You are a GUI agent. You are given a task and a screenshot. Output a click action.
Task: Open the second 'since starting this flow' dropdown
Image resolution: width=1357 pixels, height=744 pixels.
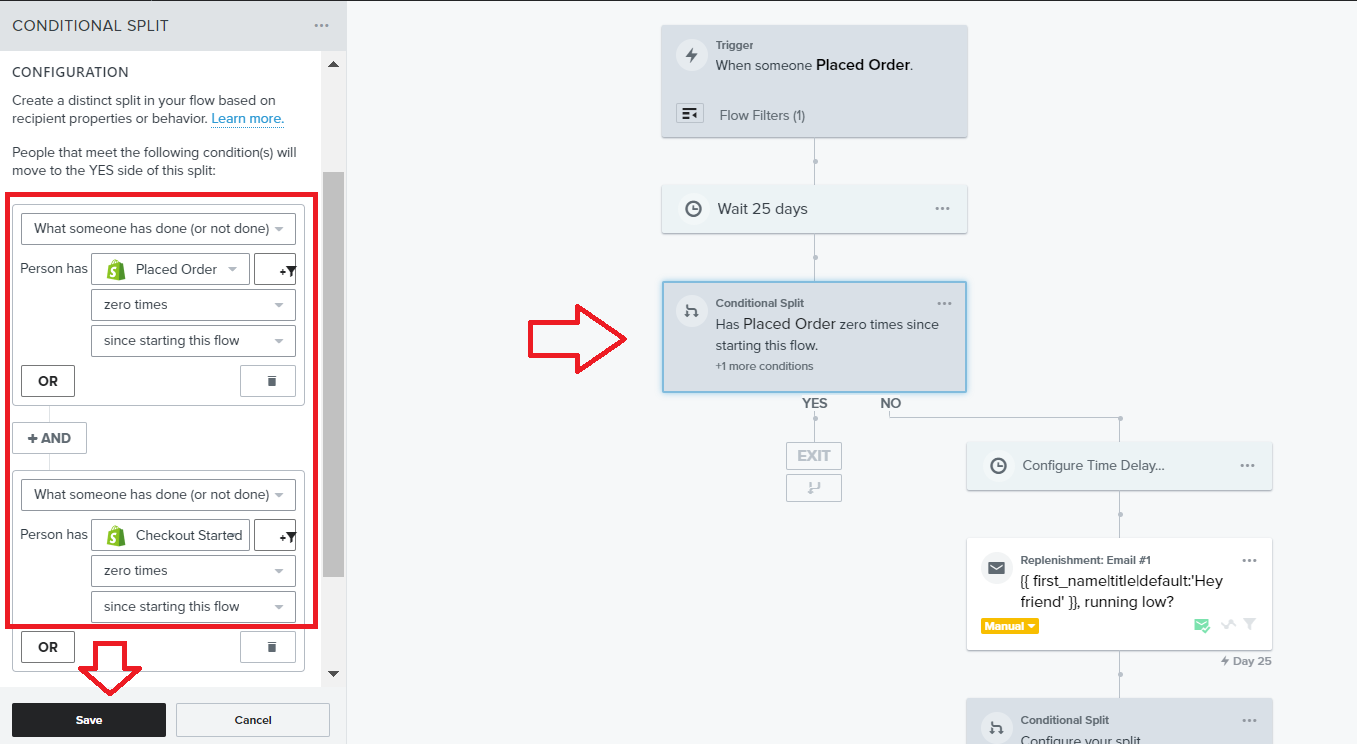click(193, 607)
